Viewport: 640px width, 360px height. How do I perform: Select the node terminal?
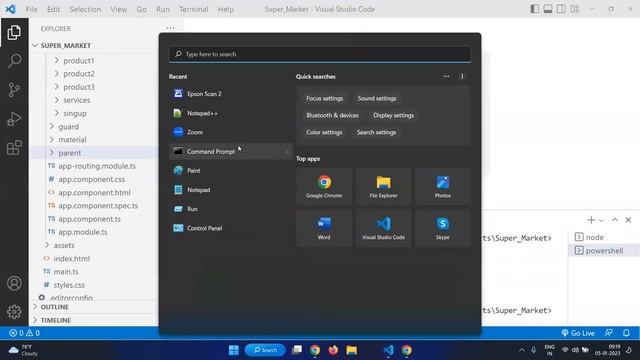pos(604,237)
